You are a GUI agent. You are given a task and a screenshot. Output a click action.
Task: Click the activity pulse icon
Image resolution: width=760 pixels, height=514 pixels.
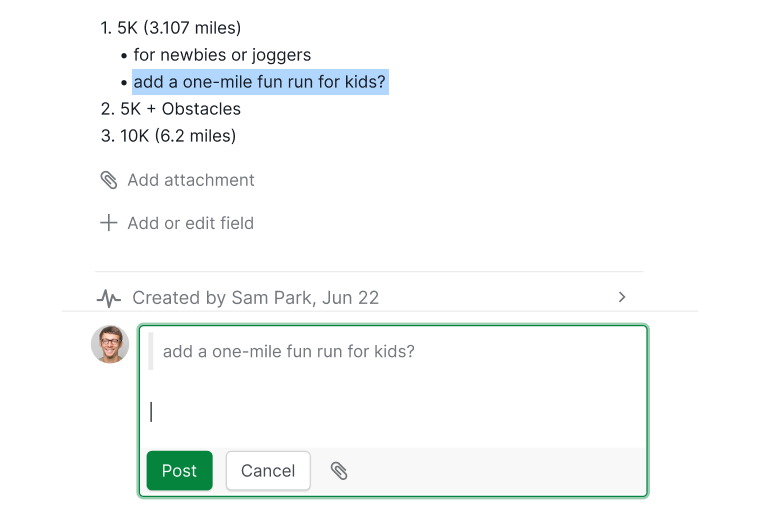(x=109, y=298)
